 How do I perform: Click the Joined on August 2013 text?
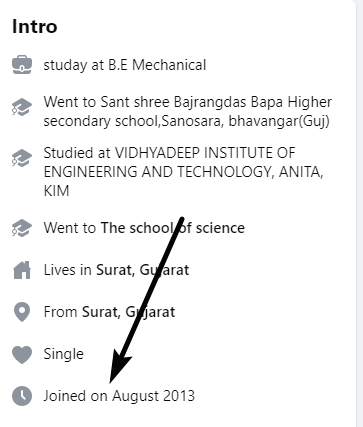coord(119,396)
